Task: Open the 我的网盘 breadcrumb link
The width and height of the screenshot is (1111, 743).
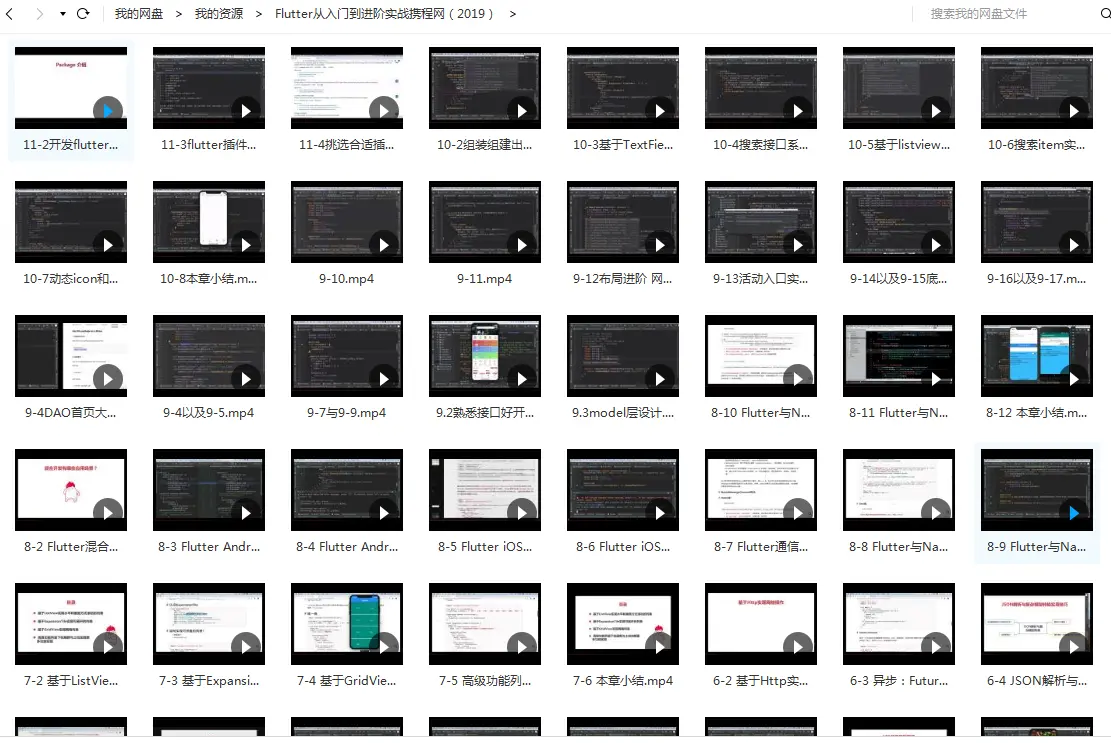Action: [138, 14]
